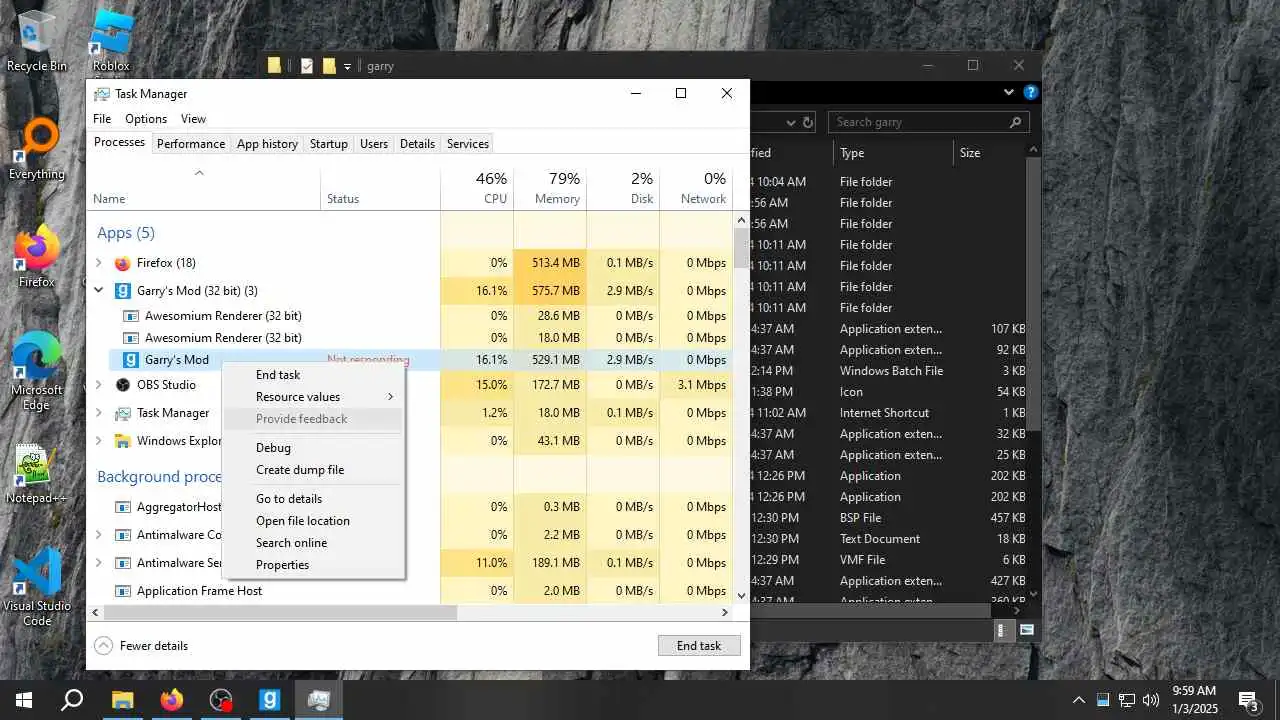
Task: Switch to the Startup tab
Action: [x=329, y=144]
